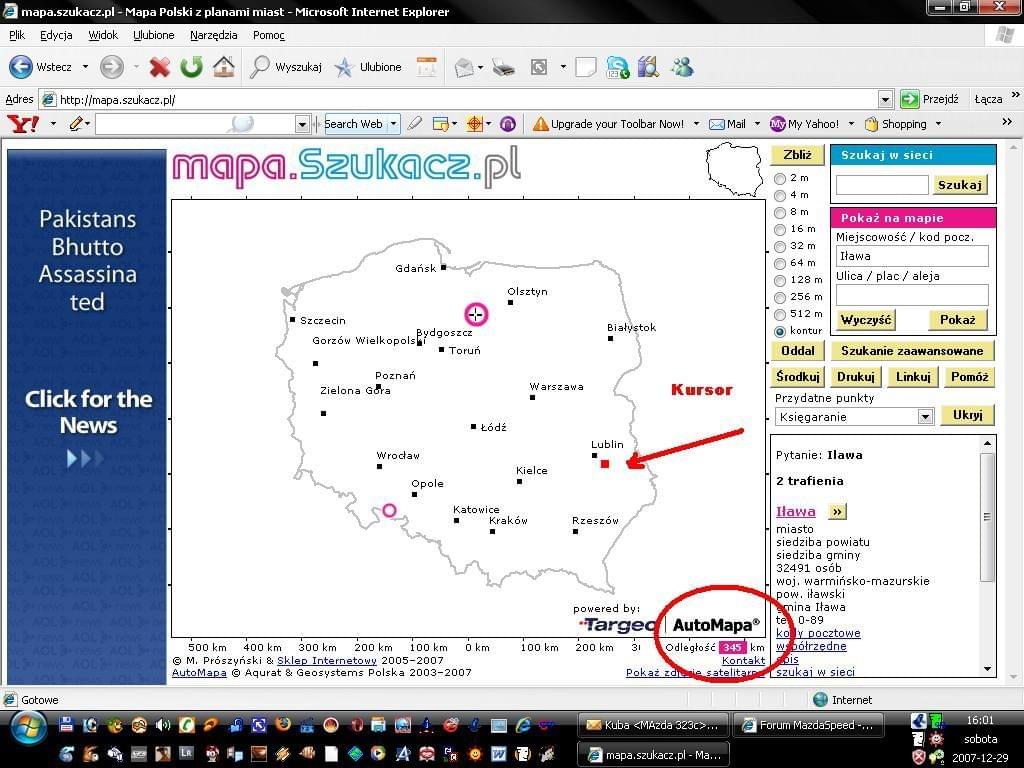Open Yahoo Shopping bag icon
Viewport: 1024px width, 768px height.
tap(871, 123)
